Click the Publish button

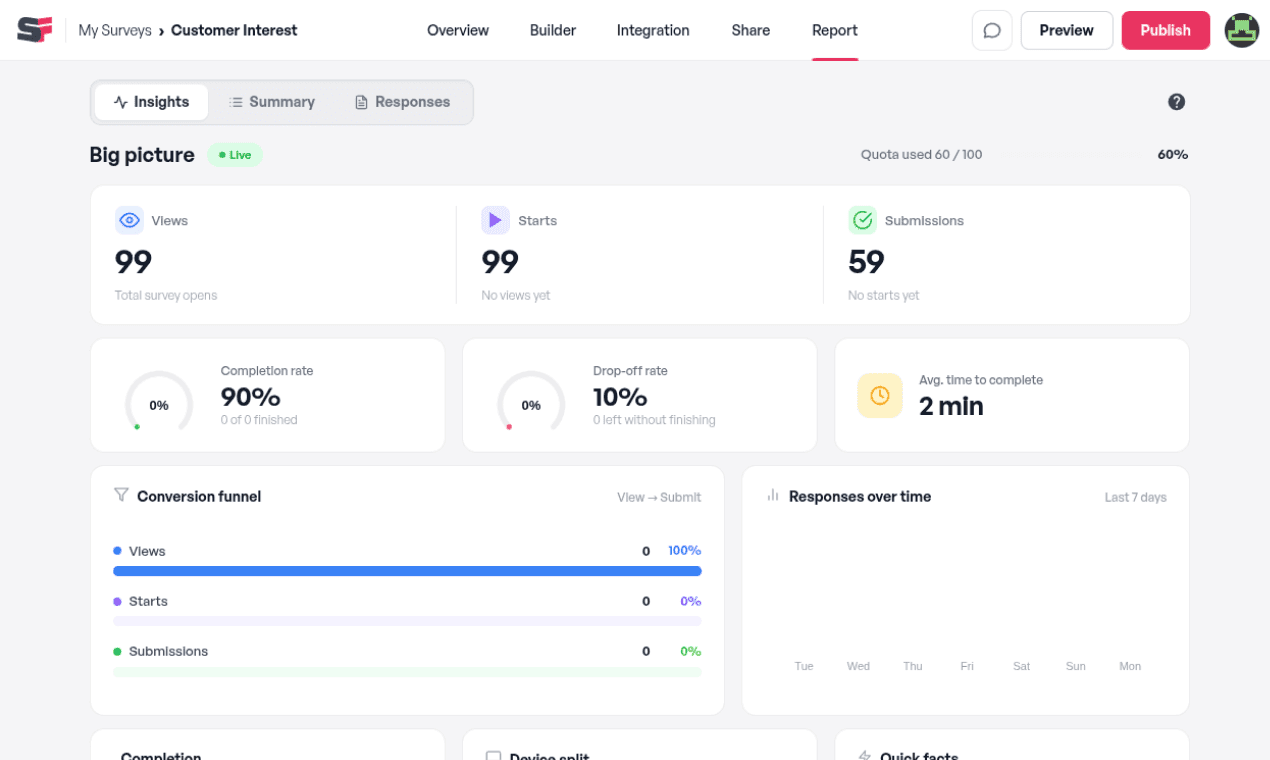pyautogui.click(x=1166, y=30)
